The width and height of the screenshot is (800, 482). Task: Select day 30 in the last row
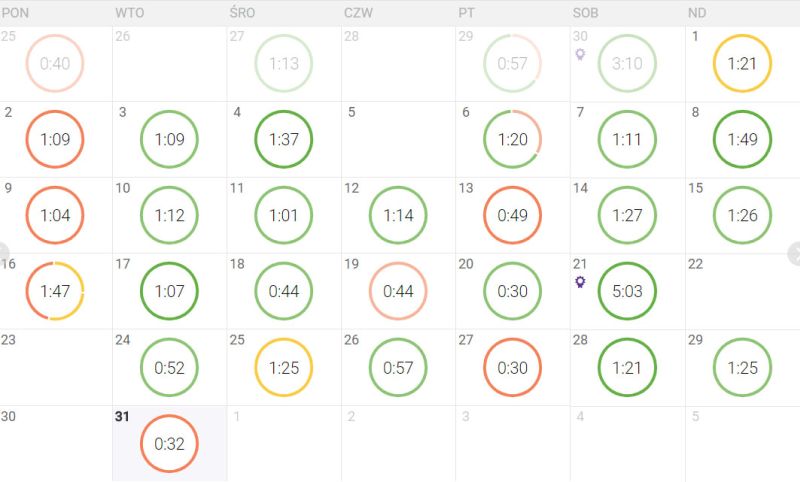[x=56, y=443]
